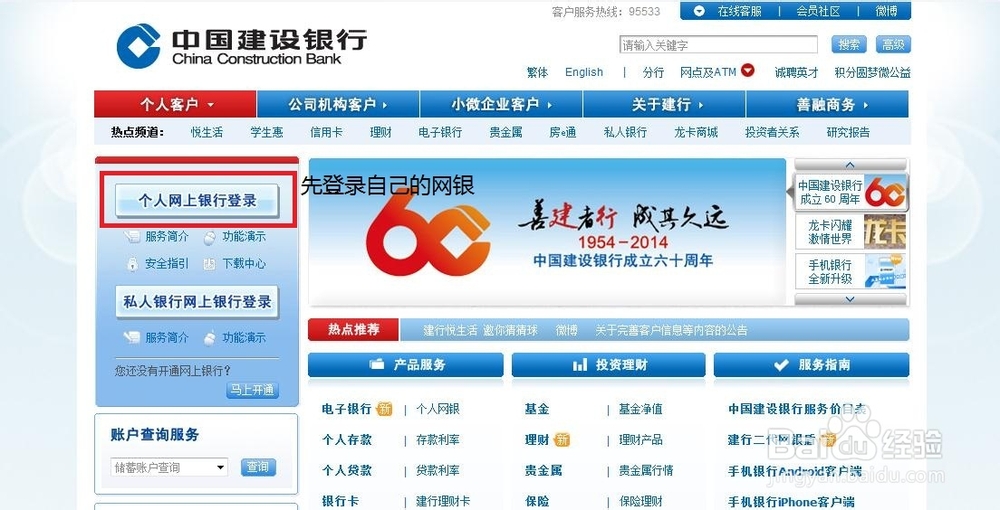1000x510 pixels.
Task: Open the 手机银行iPhone客户端 link
Action: (x=791, y=502)
